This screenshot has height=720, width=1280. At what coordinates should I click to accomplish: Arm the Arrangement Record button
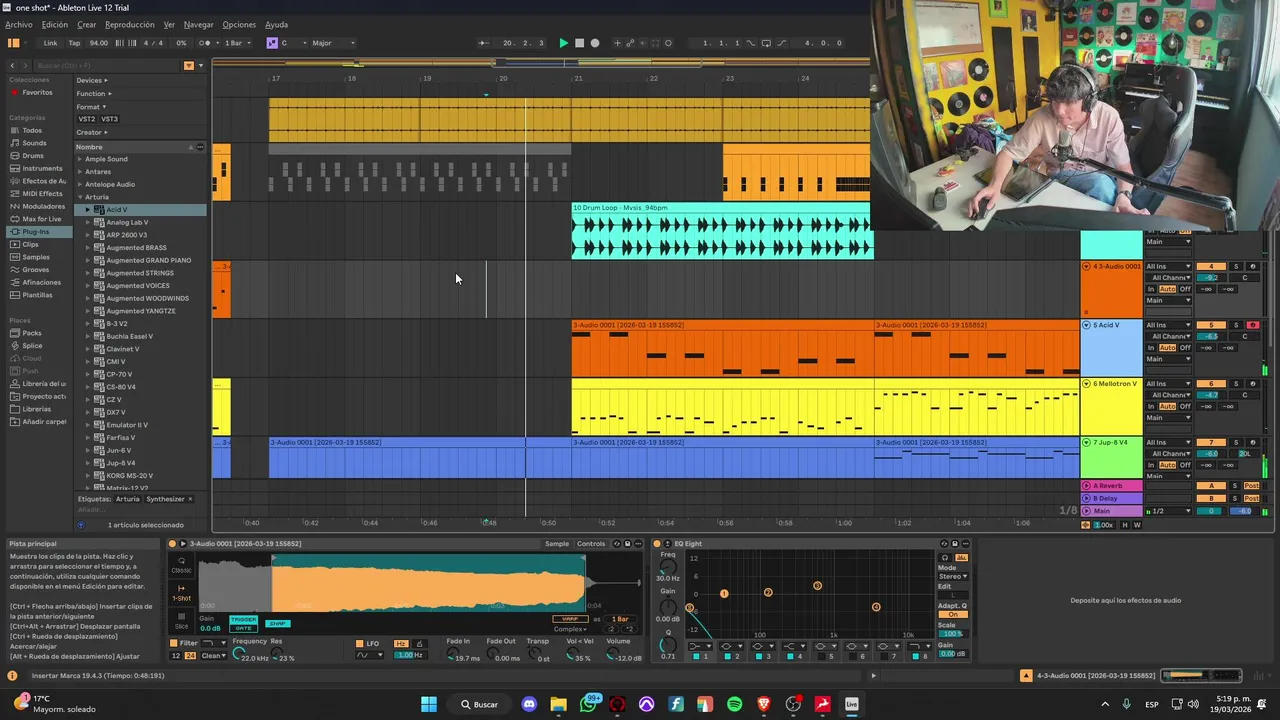pyautogui.click(x=595, y=43)
